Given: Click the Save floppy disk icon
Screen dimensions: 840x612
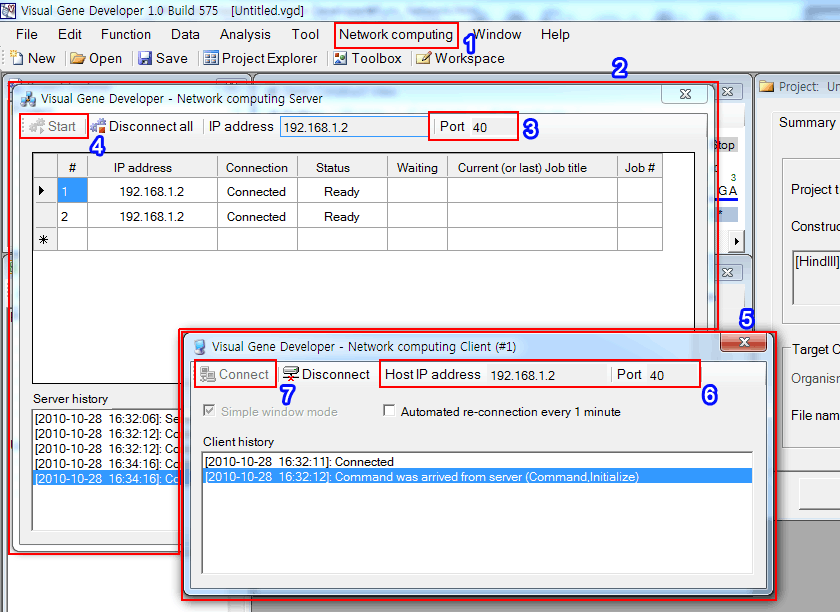Looking at the screenshot, I should pos(145,58).
